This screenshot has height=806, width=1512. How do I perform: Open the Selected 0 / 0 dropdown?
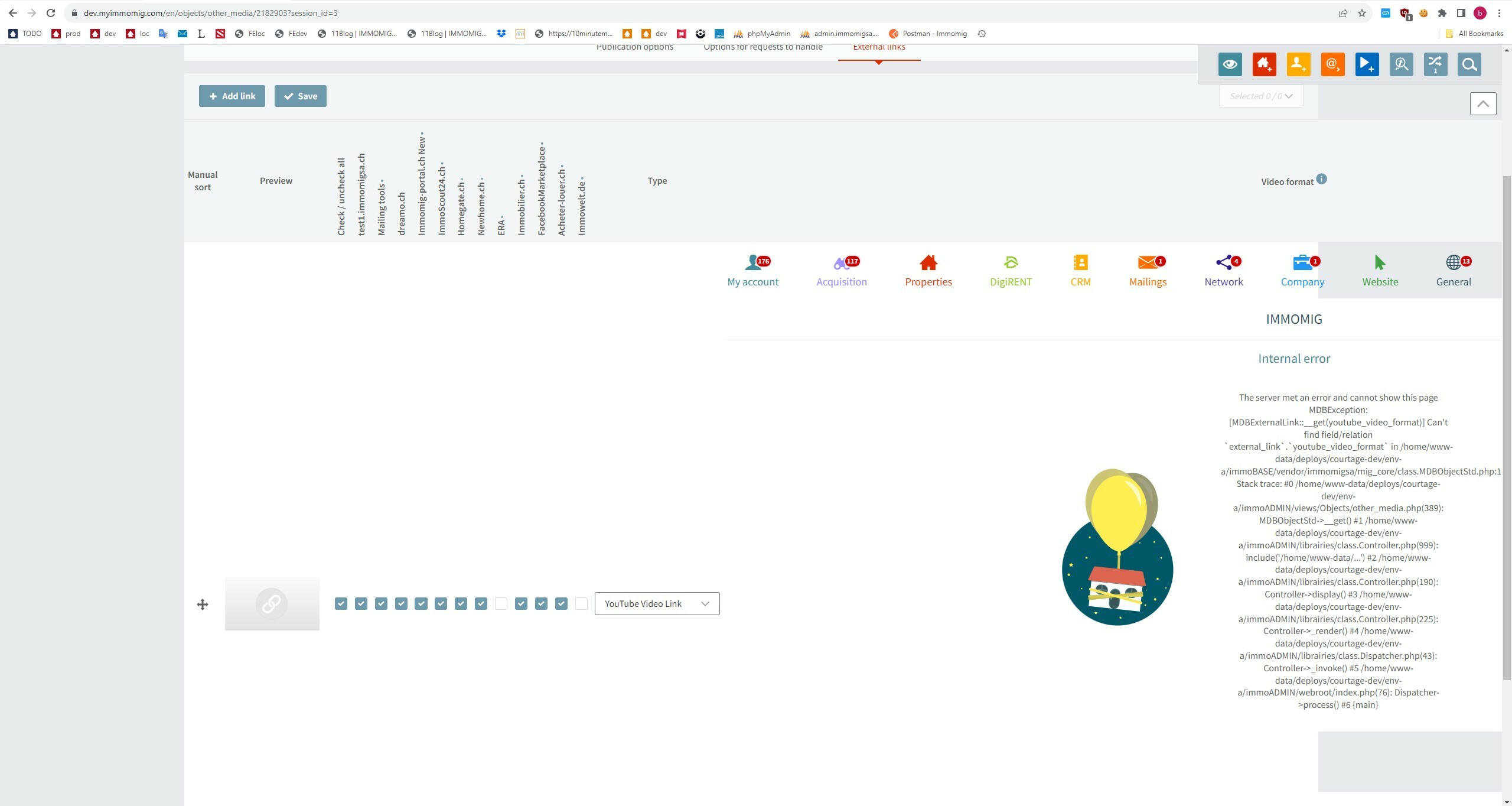[x=1261, y=96]
